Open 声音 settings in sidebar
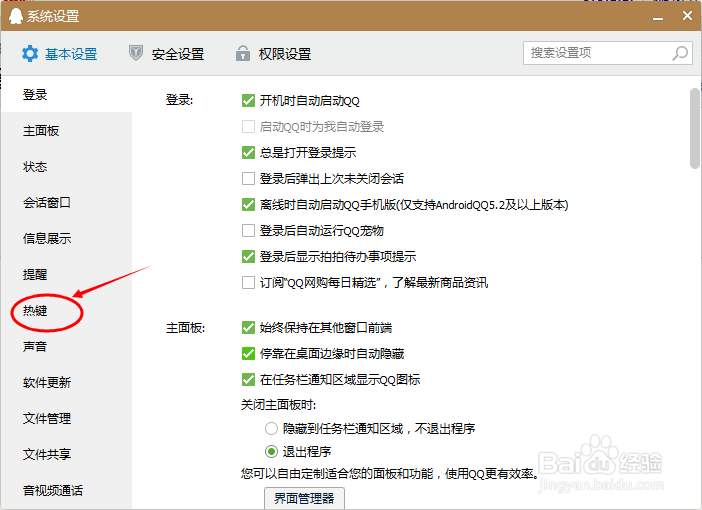 67,347
